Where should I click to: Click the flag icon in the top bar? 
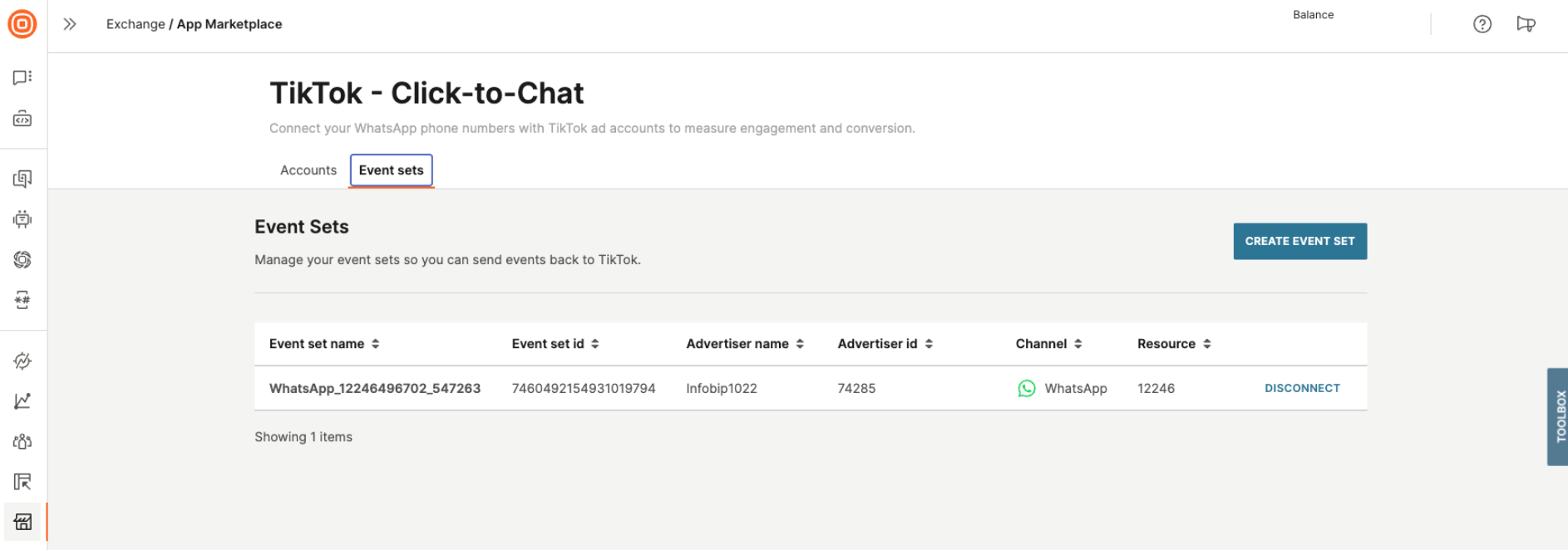click(x=1526, y=24)
